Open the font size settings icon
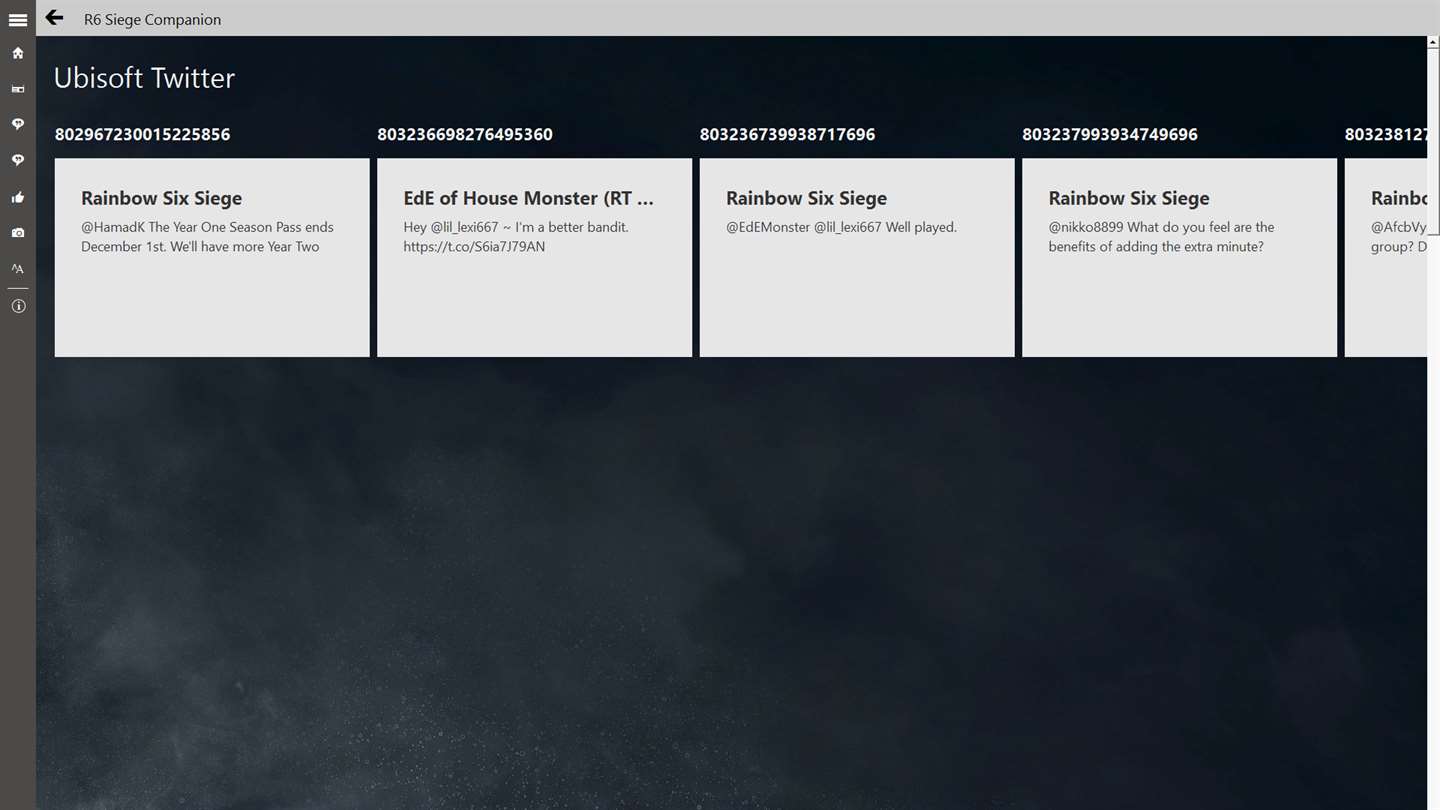This screenshot has width=1440, height=810. click(18, 268)
